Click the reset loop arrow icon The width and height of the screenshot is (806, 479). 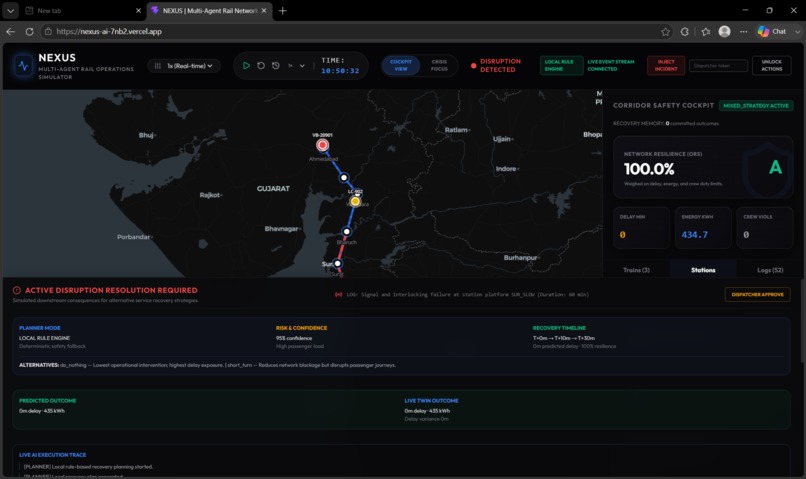(x=261, y=66)
